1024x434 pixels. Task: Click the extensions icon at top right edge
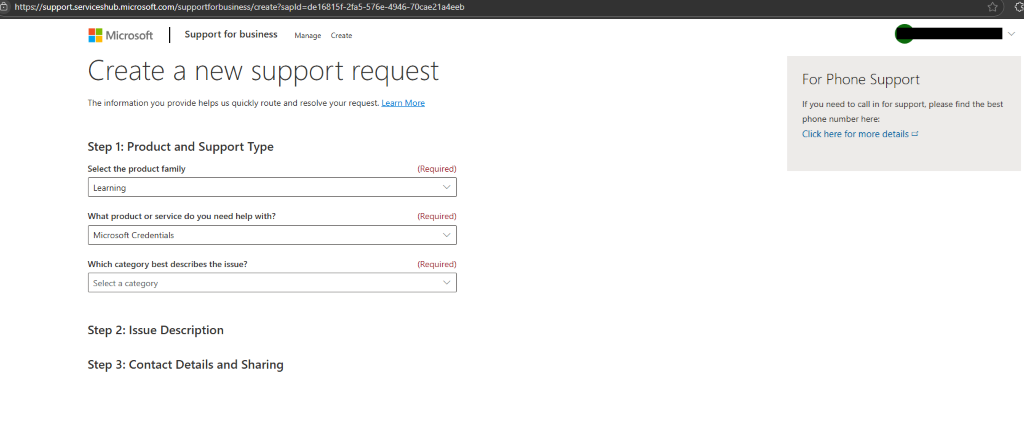coord(1019,7)
